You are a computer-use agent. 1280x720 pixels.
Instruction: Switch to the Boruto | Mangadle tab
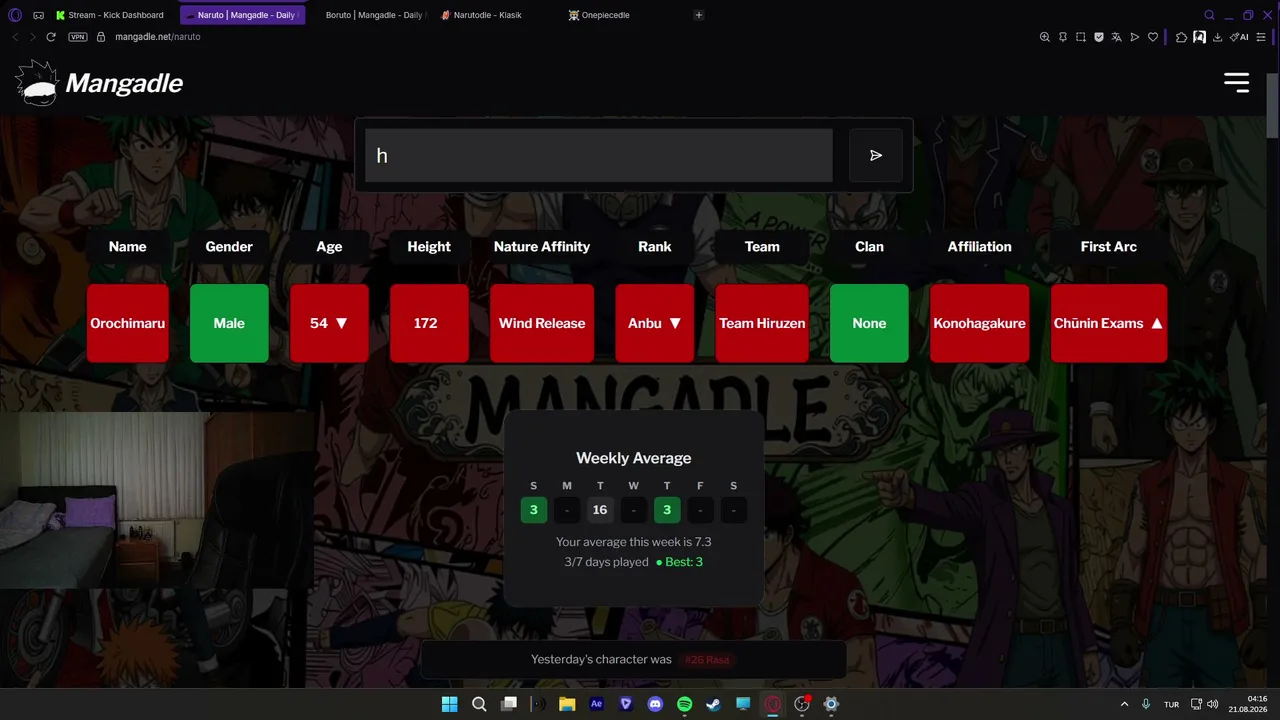(370, 15)
